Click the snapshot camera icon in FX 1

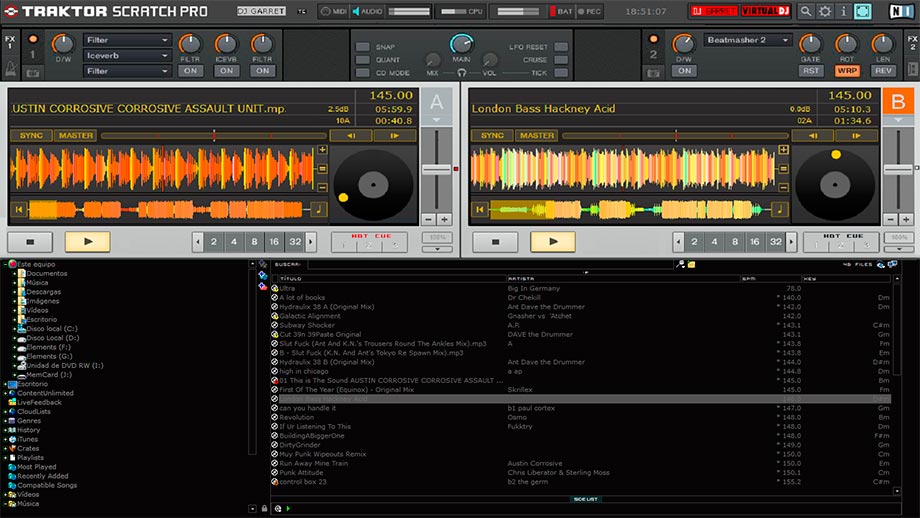point(33,73)
